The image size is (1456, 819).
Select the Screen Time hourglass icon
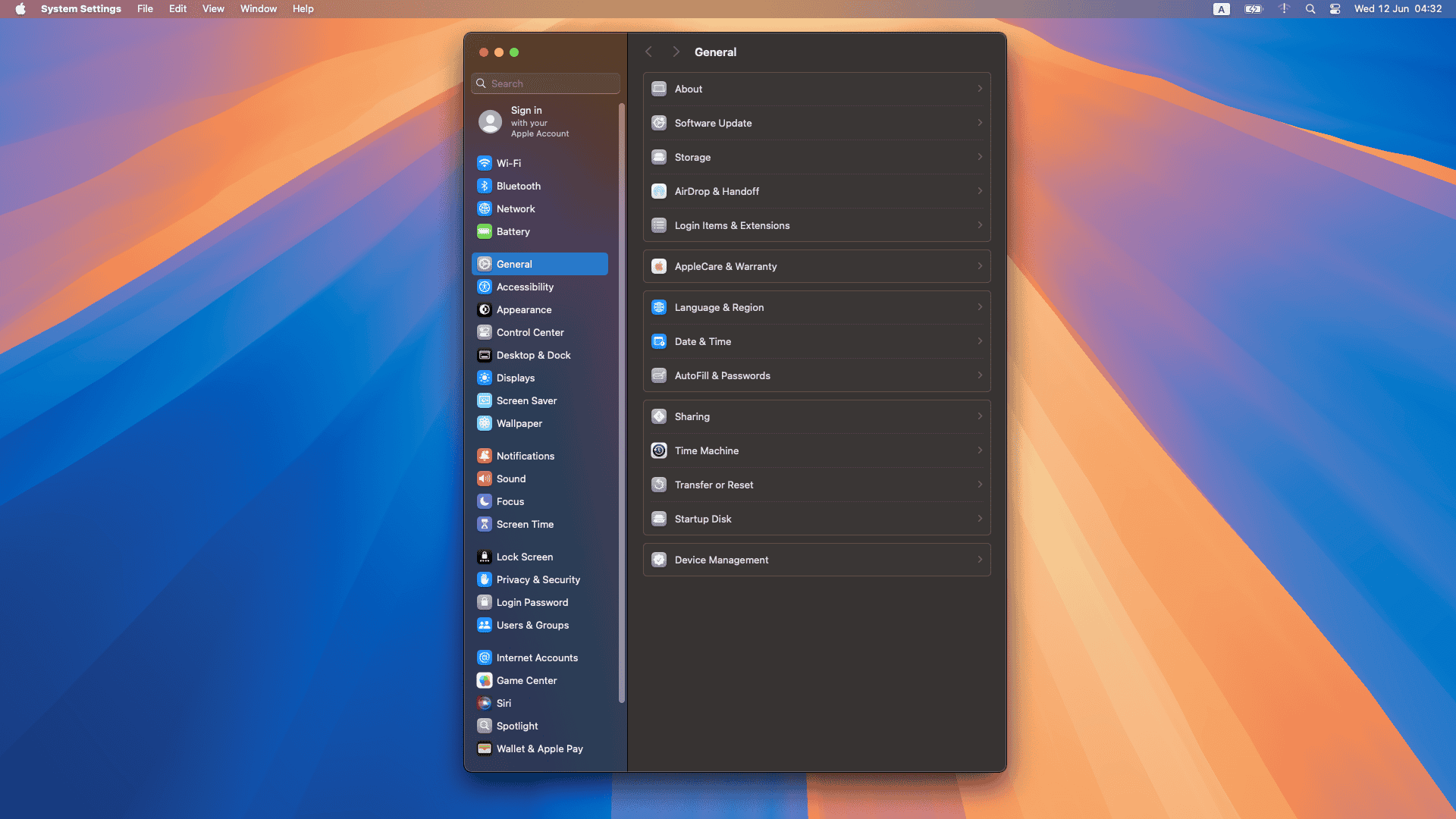pos(485,524)
